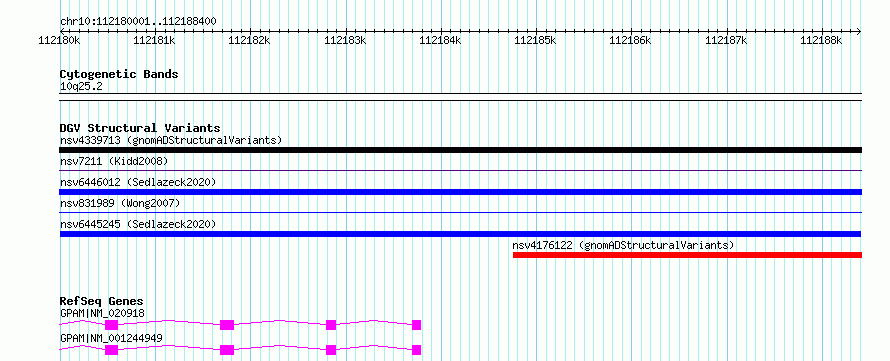This screenshot has height=361, width=890.
Task: Select the 112182k ruler tick label
Action: (250, 40)
